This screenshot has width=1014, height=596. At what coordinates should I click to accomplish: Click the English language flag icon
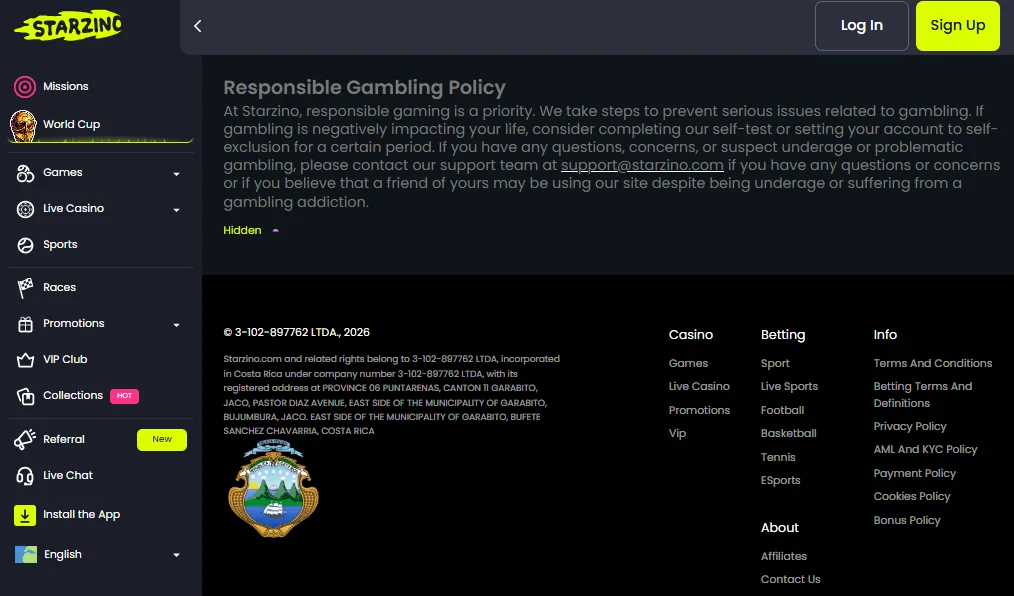pos(26,555)
